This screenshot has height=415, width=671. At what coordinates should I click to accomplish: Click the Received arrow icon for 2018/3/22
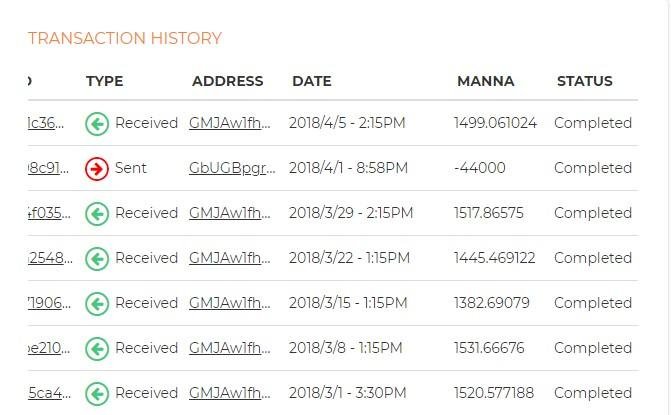[97, 258]
